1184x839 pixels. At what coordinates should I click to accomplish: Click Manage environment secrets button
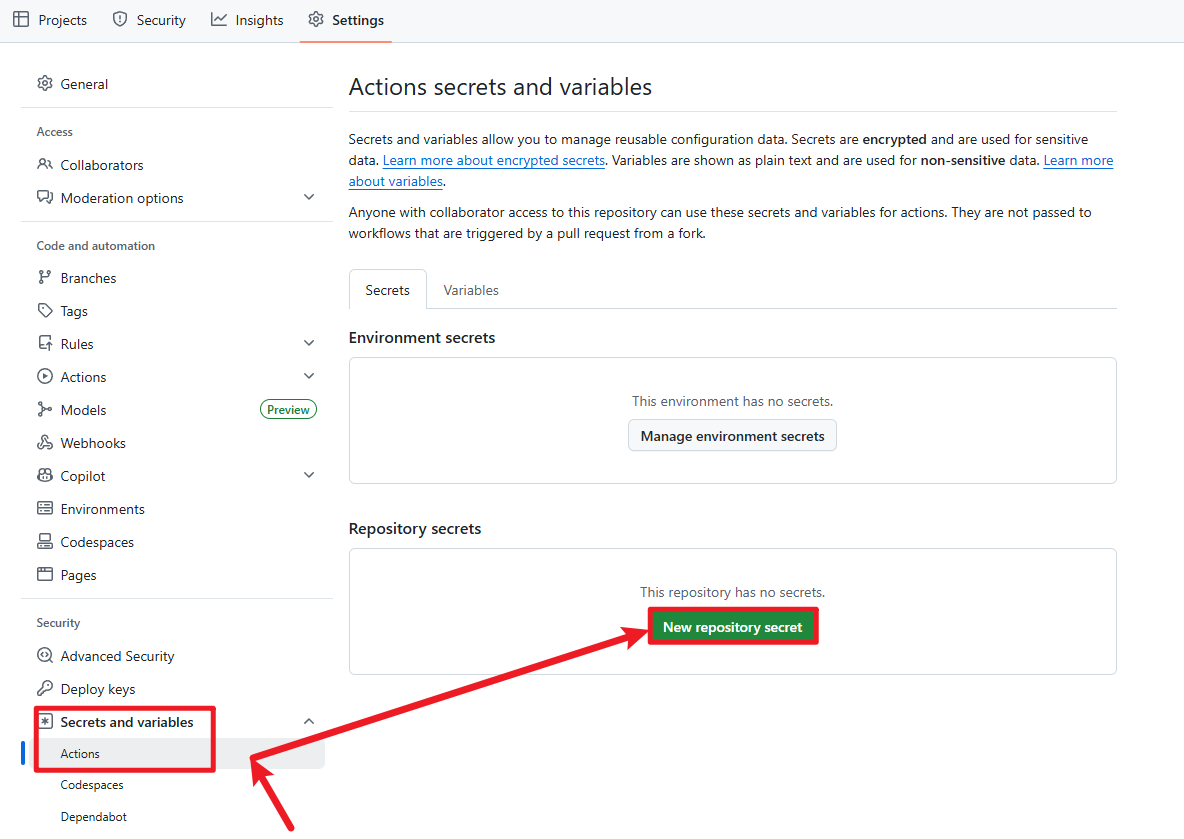click(x=732, y=436)
